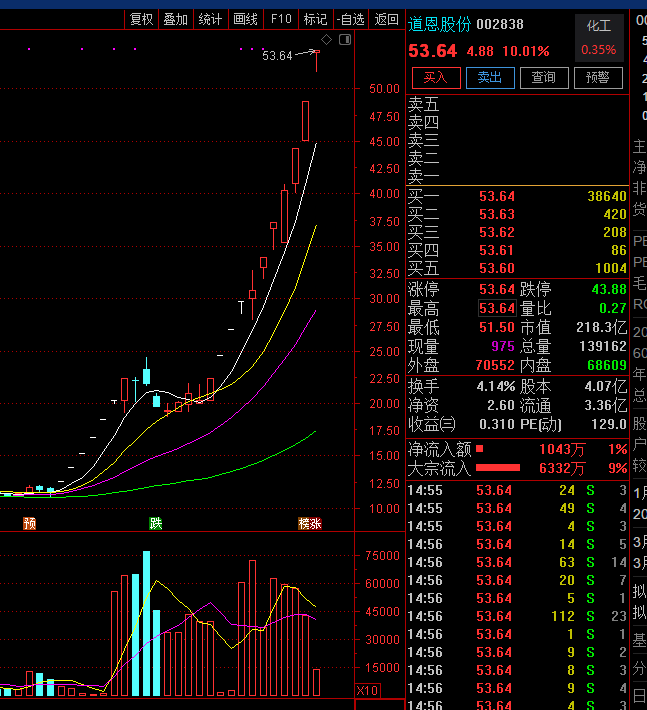The width and height of the screenshot is (647, 710).
Task: Click the 净流入额 amount 1043万
Action: pyautogui.click(x=562, y=450)
